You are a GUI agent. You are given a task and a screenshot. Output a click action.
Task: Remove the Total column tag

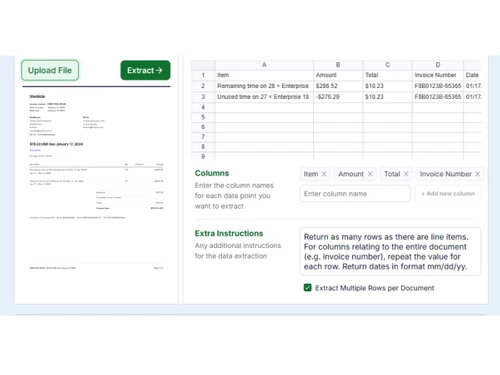click(x=406, y=174)
